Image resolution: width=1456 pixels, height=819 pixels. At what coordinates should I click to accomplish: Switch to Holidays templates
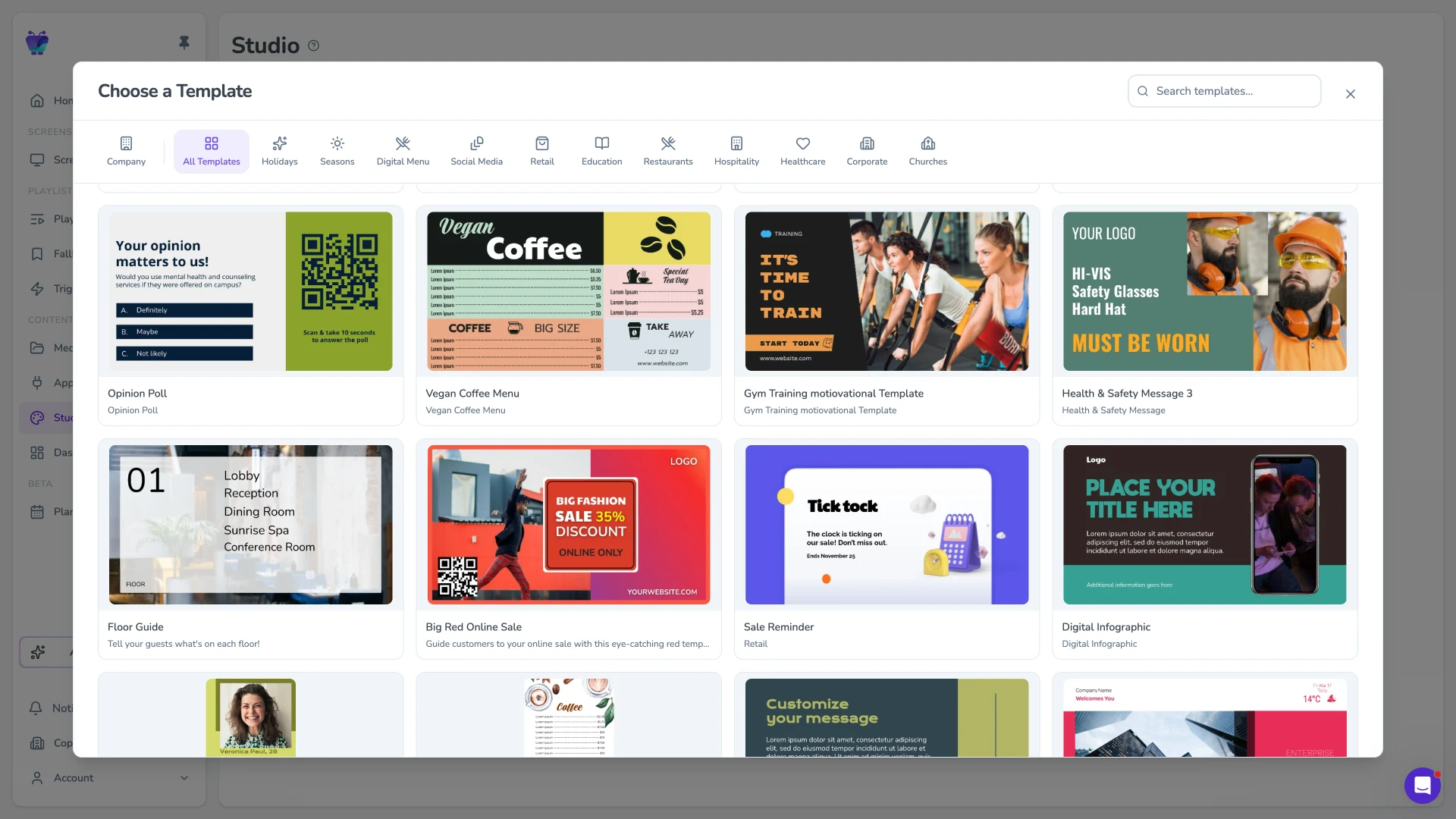(280, 151)
